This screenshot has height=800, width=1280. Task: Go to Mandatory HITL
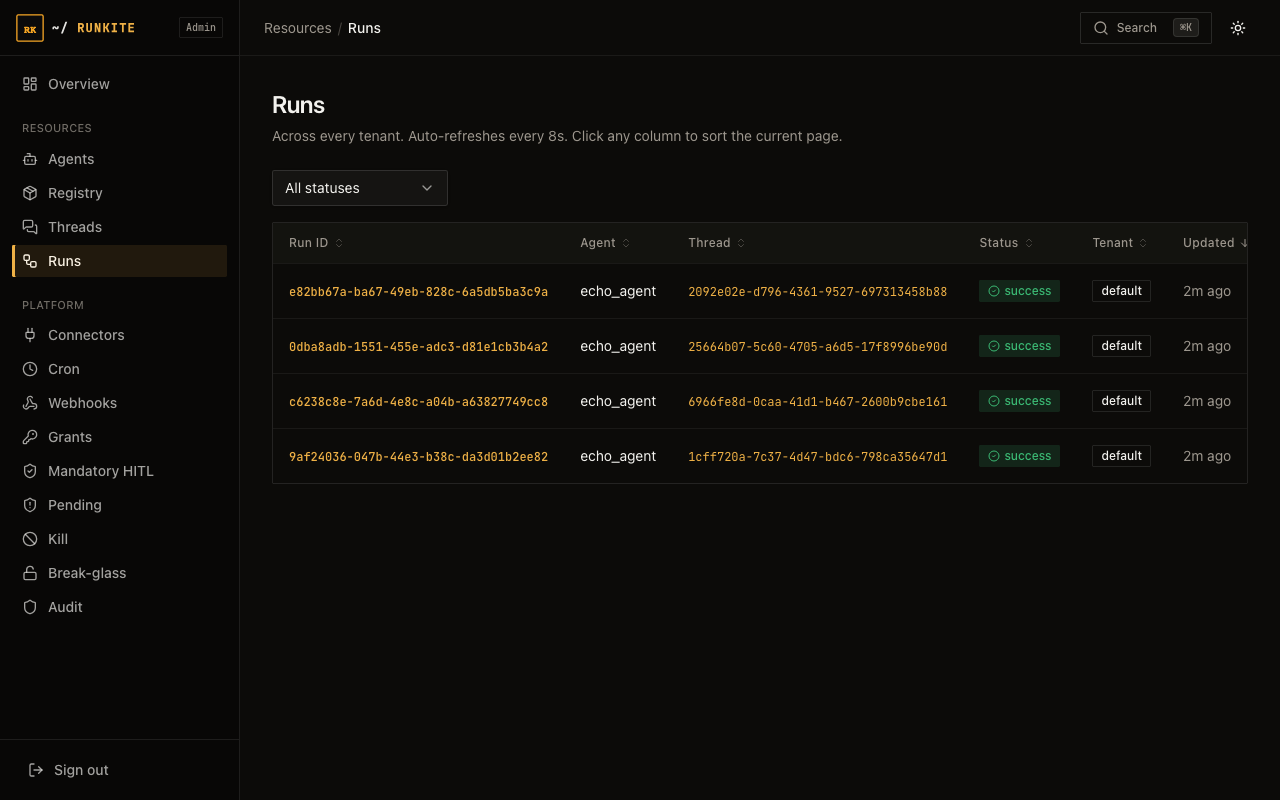coord(120,471)
